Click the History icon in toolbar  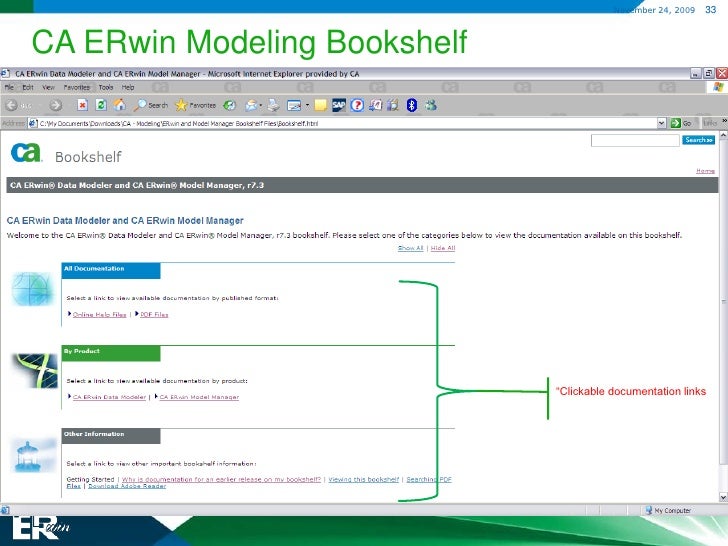coord(229,105)
